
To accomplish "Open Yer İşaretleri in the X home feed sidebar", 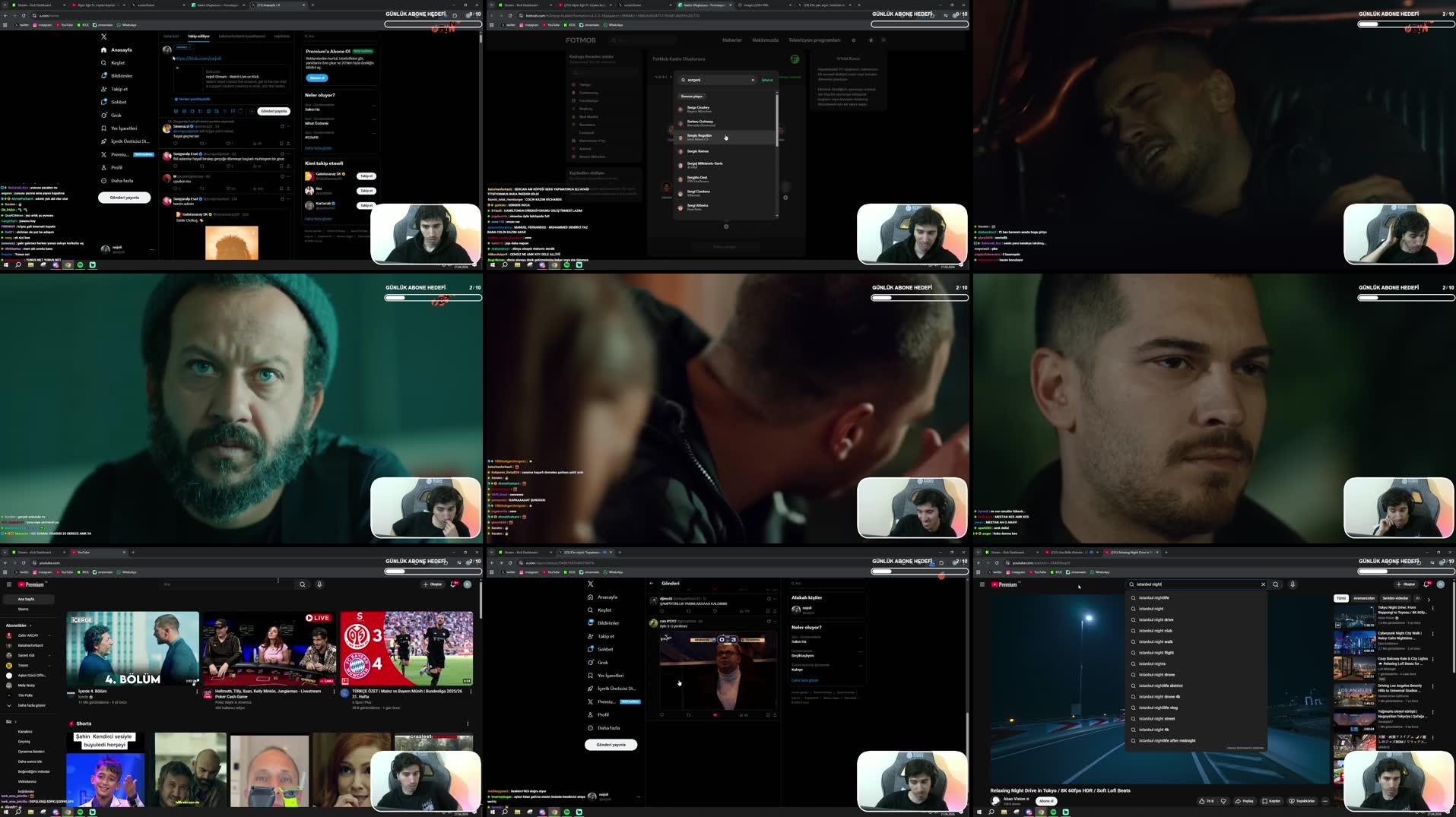I will pos(119,128).
